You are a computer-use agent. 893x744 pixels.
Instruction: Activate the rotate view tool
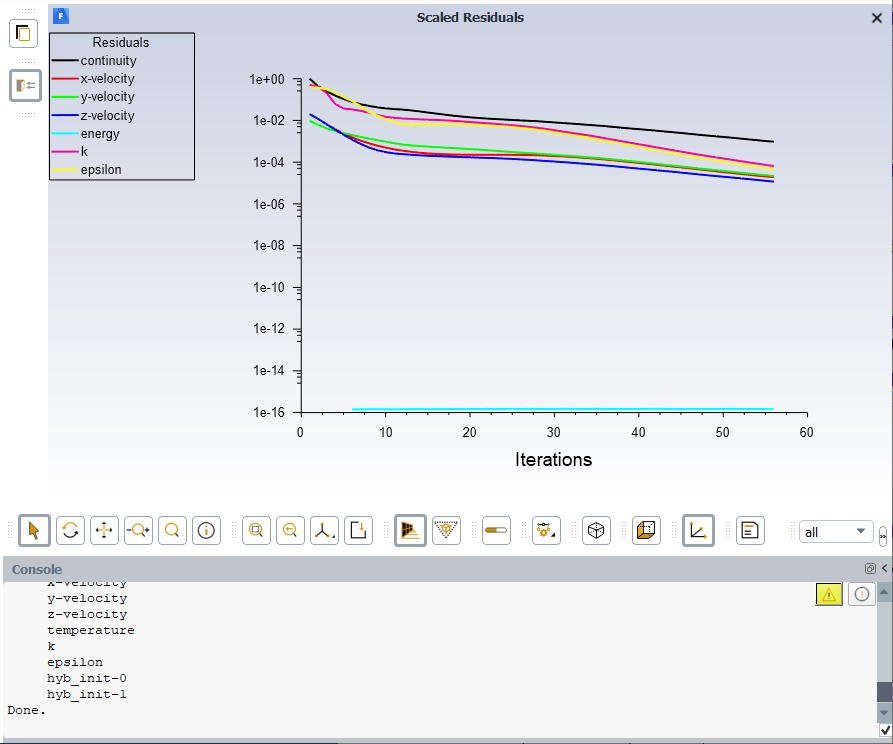pos(70,531)
